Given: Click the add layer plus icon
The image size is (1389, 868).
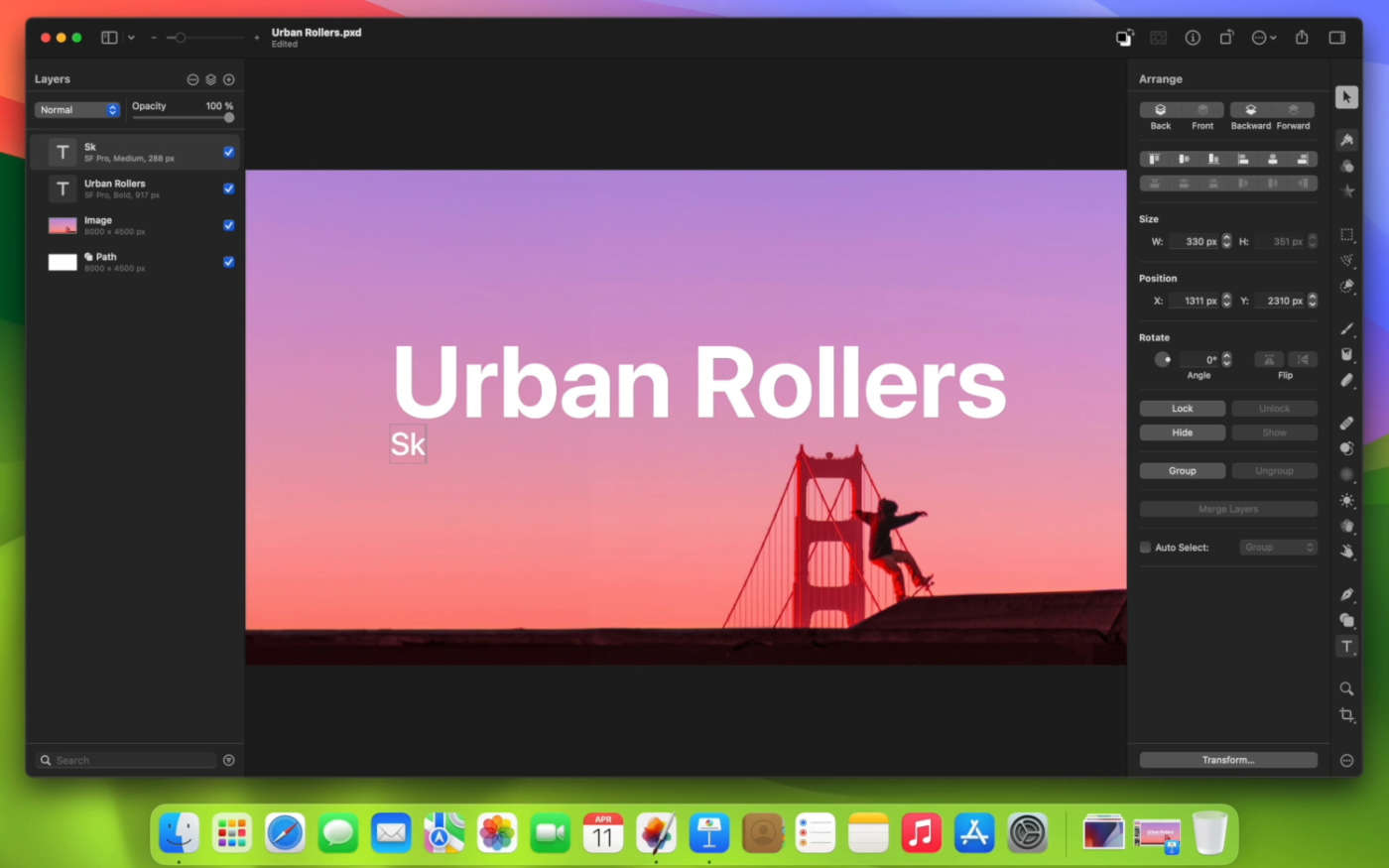Looking at the screenshot, I should tap(229, 79).
